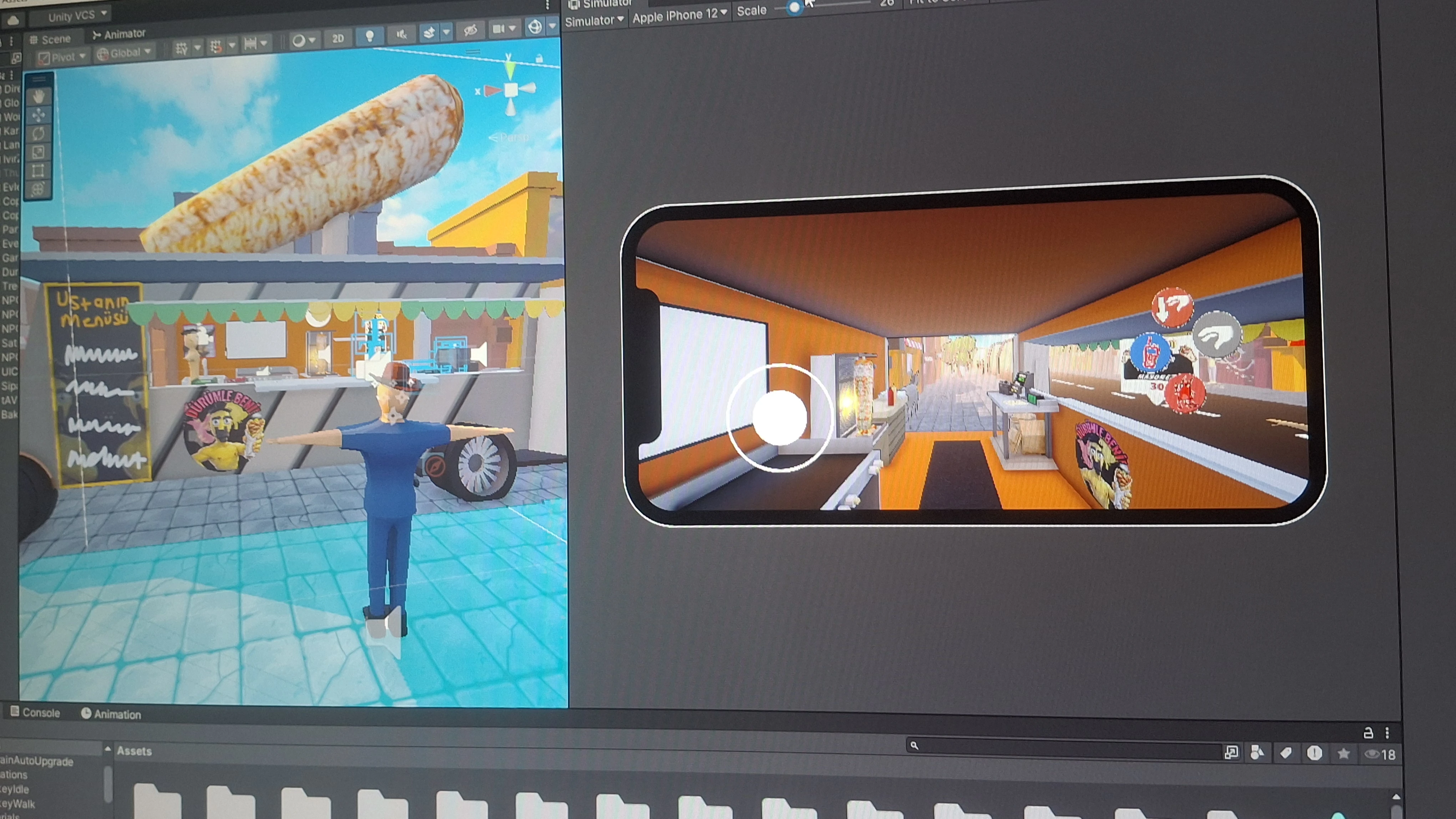Switch to the Animator tab
This screenshot has height=819, width=1456.
(x=119, y=34)
